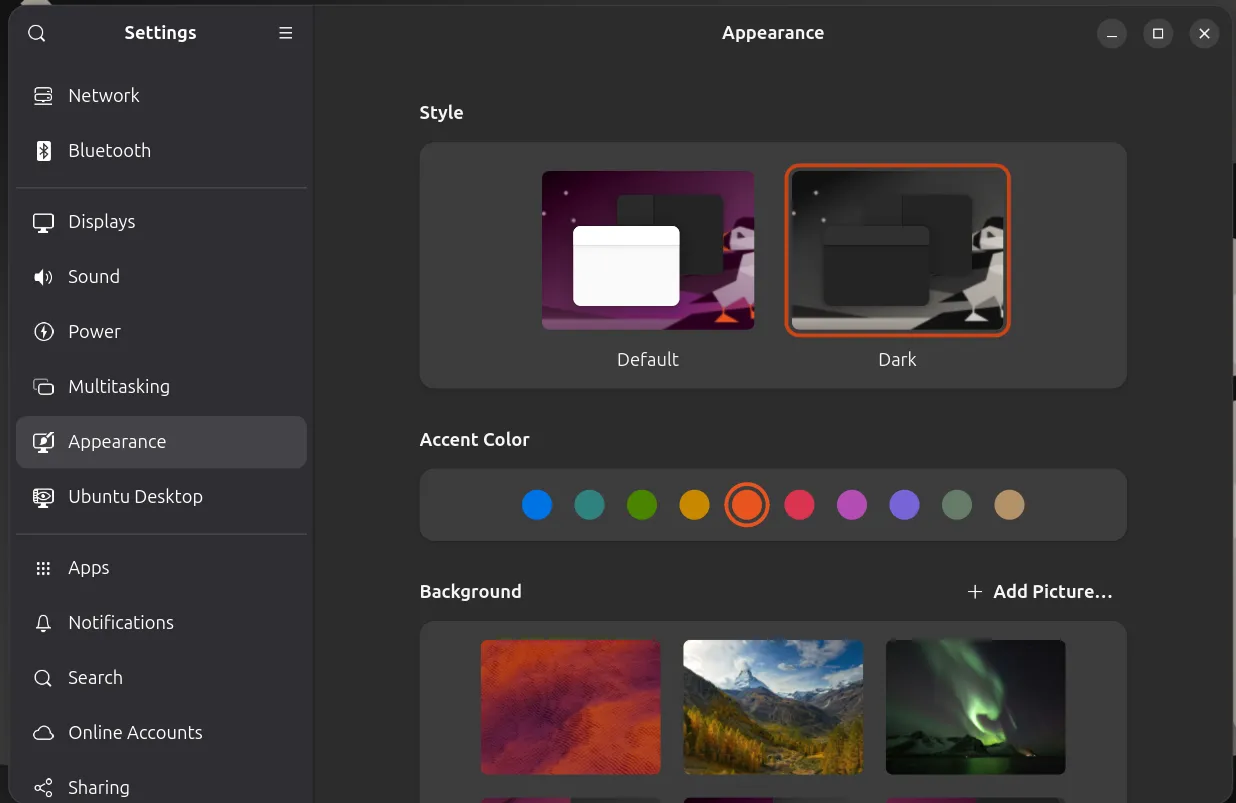Click the Multitasking sidebar icon
The height and width of the screenshot is (803, 1236).
click(x=42, y=386)
